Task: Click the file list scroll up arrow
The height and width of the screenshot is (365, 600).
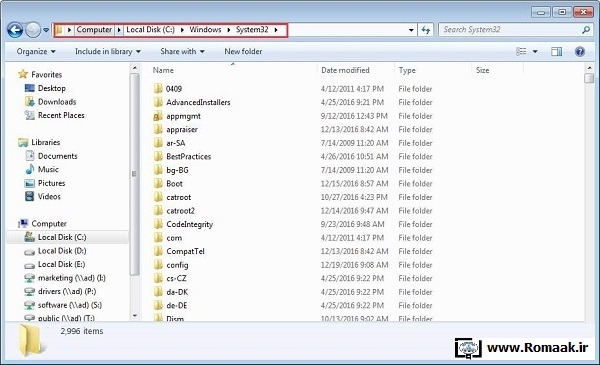Action: [589, 68]
